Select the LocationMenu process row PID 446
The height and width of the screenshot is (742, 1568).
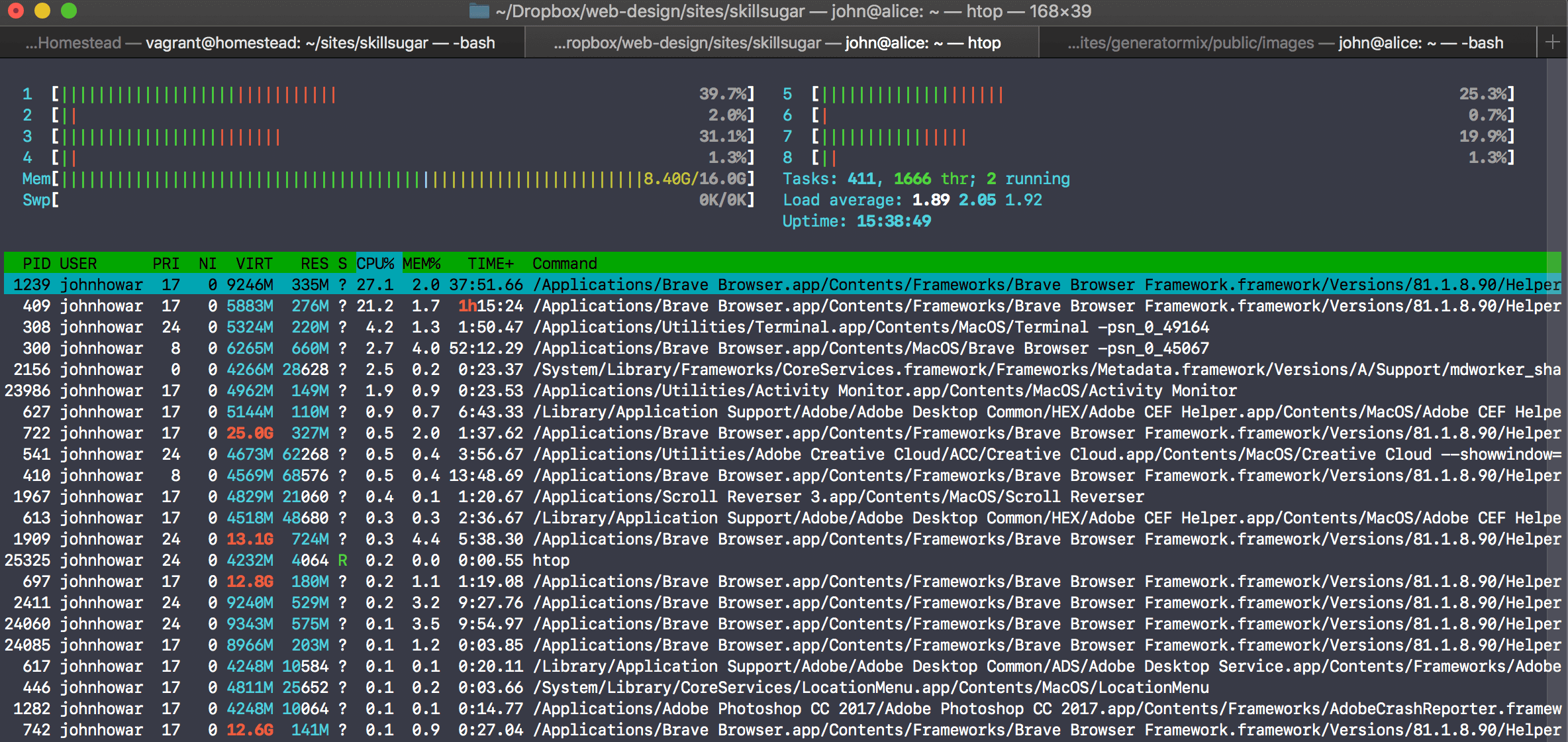click(x=783, y=688)
